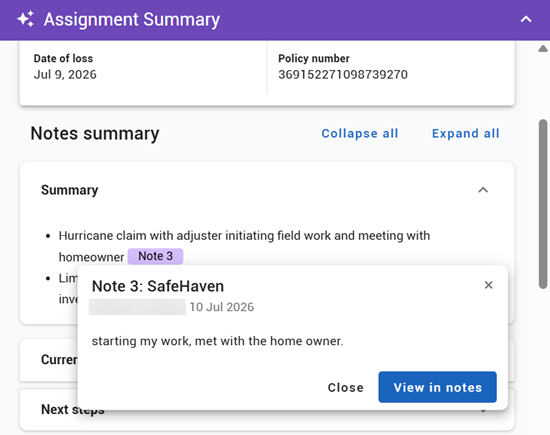Click View in notes button
Screen dimensions: 550x435
[x=437, y=387]
